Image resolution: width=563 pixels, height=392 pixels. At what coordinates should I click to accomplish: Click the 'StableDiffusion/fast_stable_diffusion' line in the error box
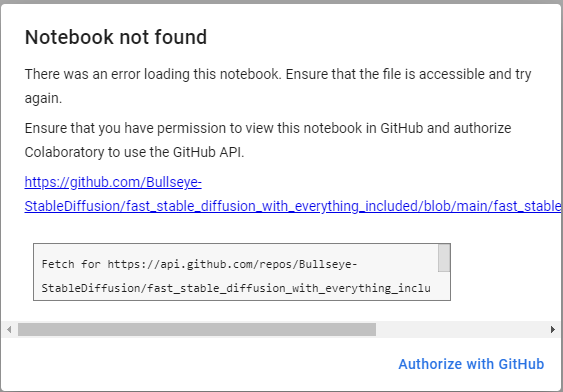(236, 288)
